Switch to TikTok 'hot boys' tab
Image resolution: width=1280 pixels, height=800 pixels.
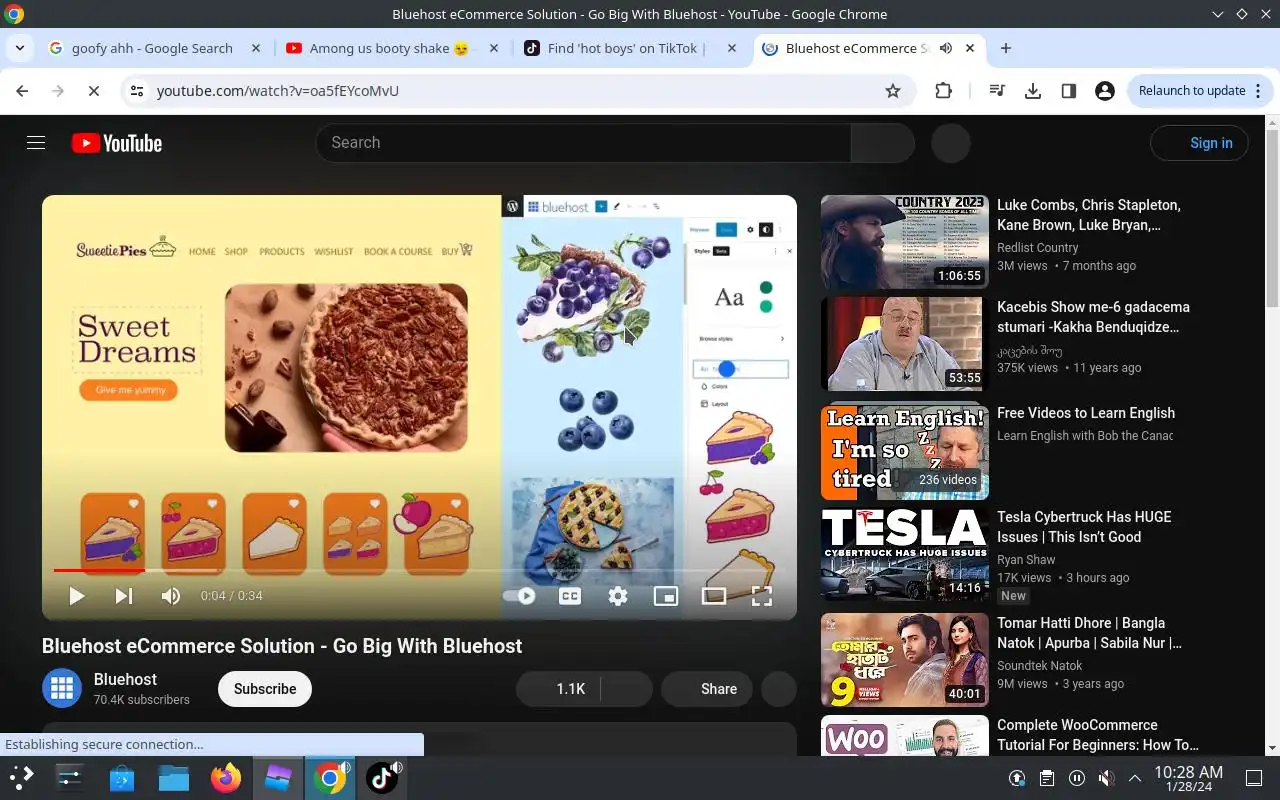(626, 48)
